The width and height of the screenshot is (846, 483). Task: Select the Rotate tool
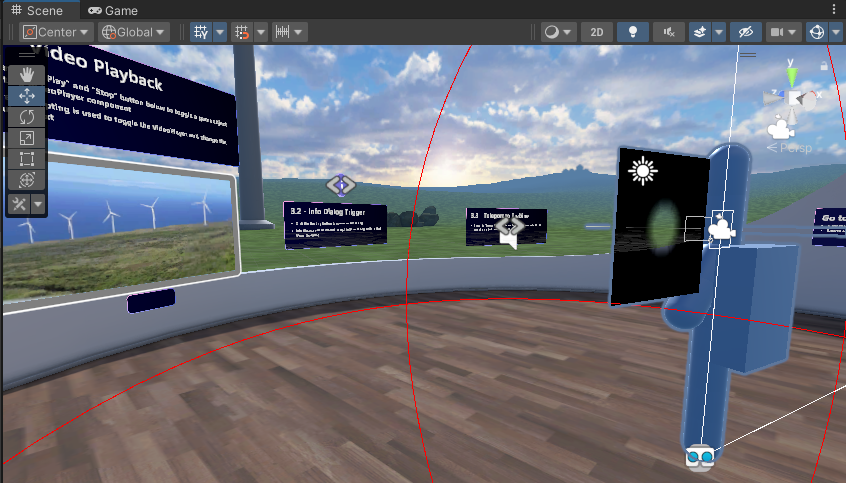click(x=26, y=117)
